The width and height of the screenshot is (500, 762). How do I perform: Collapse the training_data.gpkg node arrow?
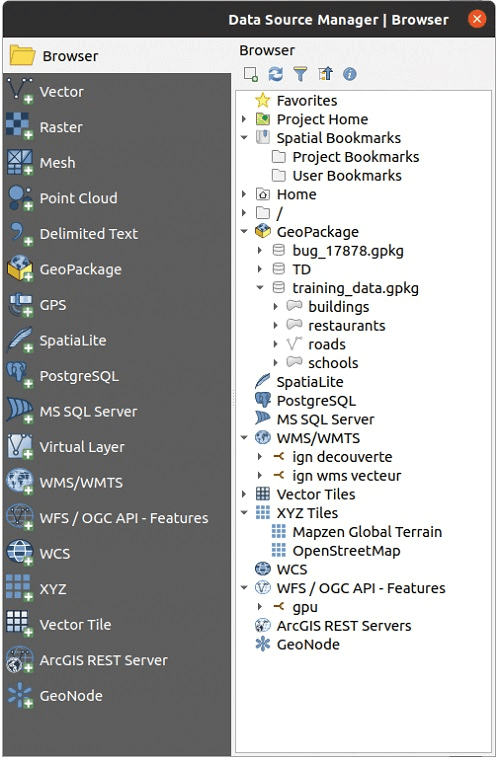[260, 288]
